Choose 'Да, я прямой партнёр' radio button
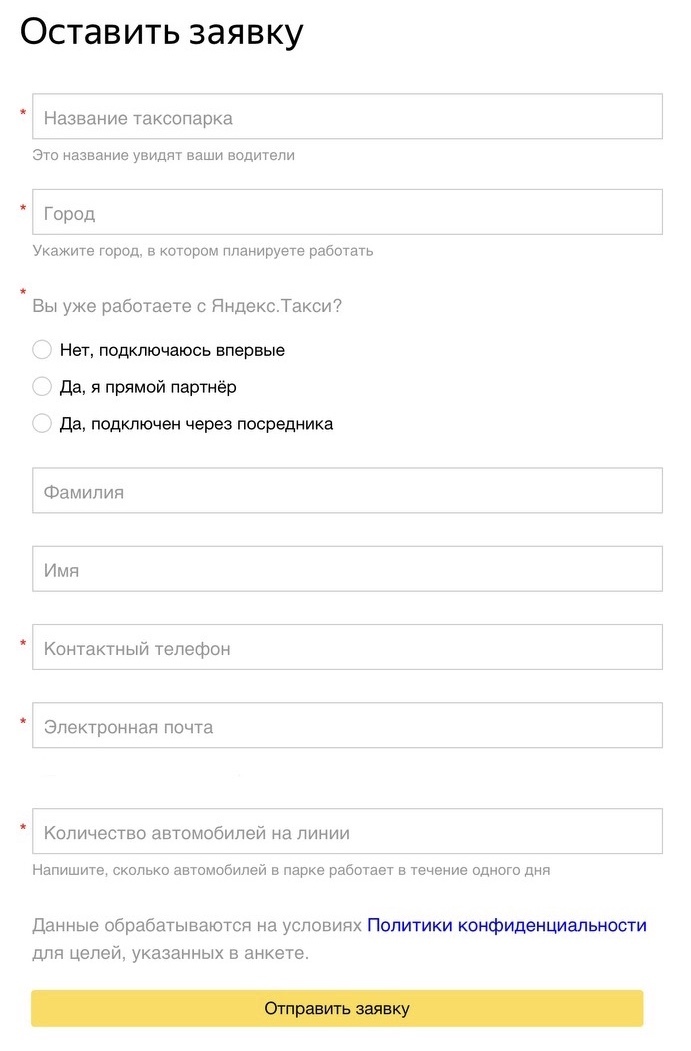 click(x=42, y=387)
